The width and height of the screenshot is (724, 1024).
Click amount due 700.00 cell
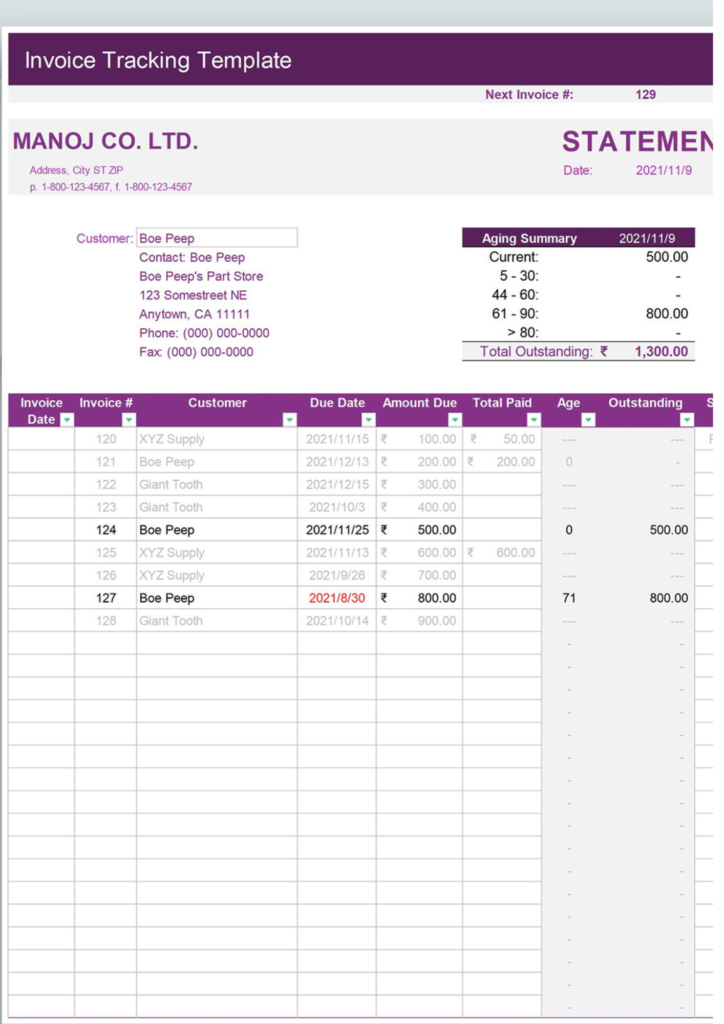coord(420,575)
